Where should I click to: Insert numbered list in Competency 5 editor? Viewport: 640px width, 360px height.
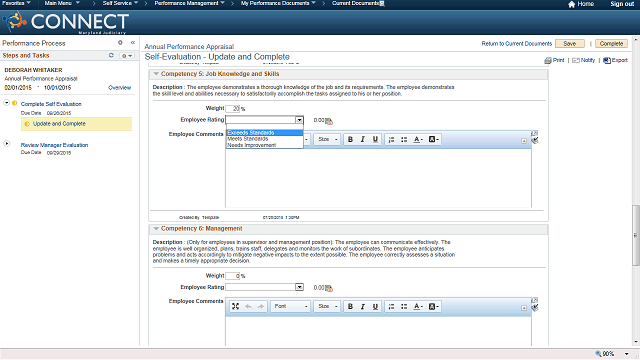point(391,140)
